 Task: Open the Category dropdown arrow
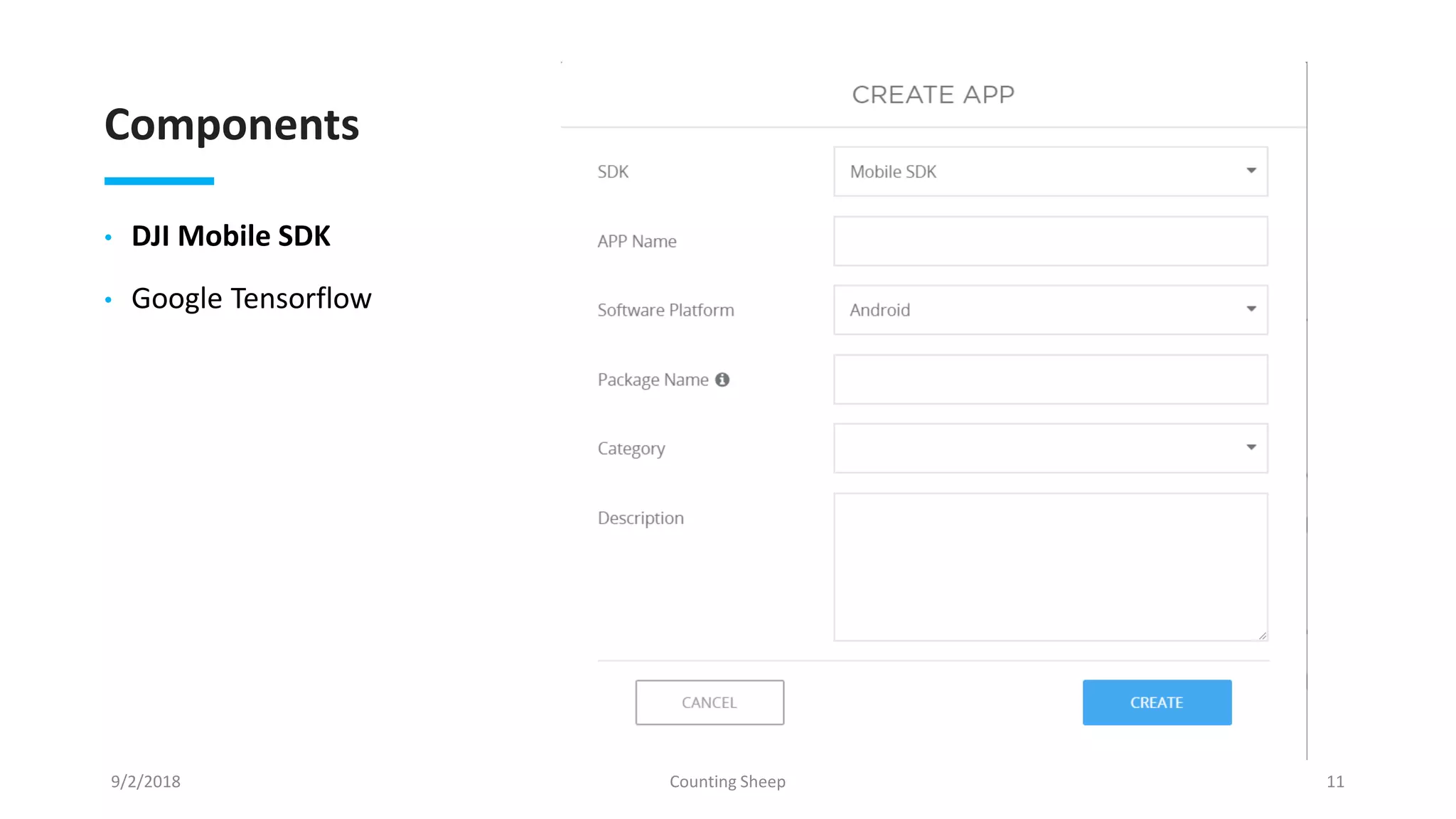1251,447
